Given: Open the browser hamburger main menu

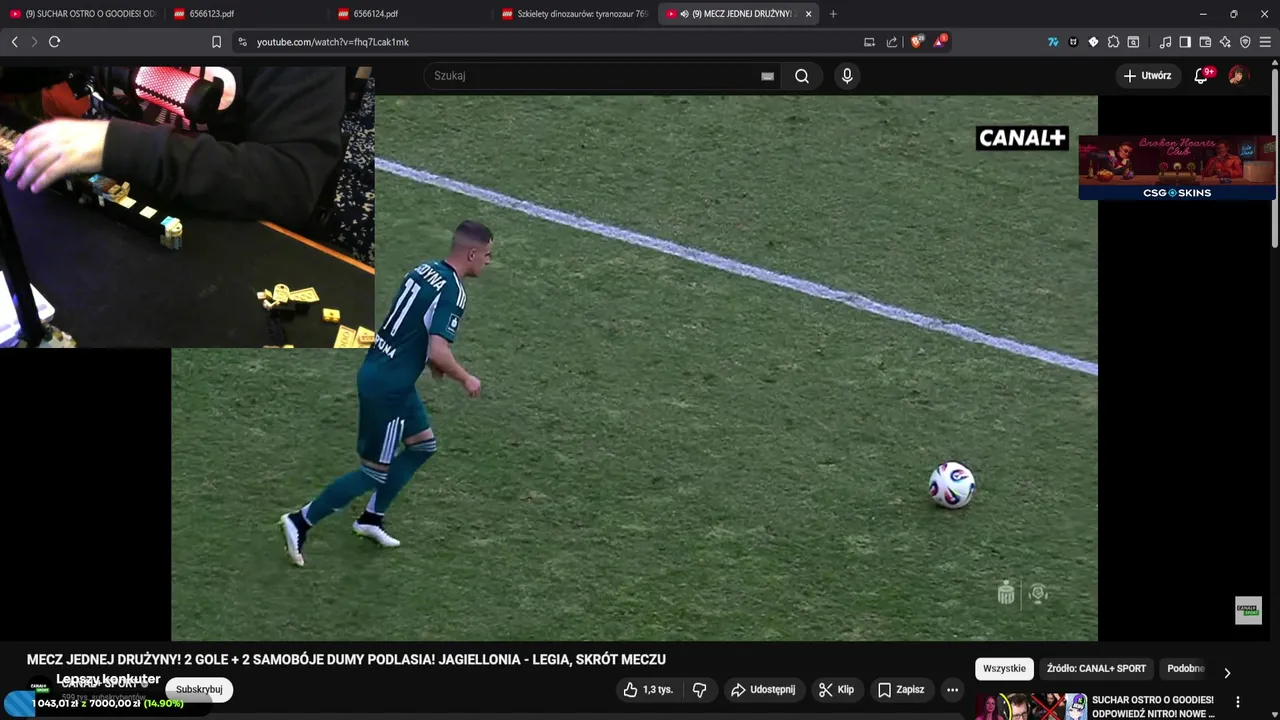Looking at the screenshot, I should tap(1265, 42).
